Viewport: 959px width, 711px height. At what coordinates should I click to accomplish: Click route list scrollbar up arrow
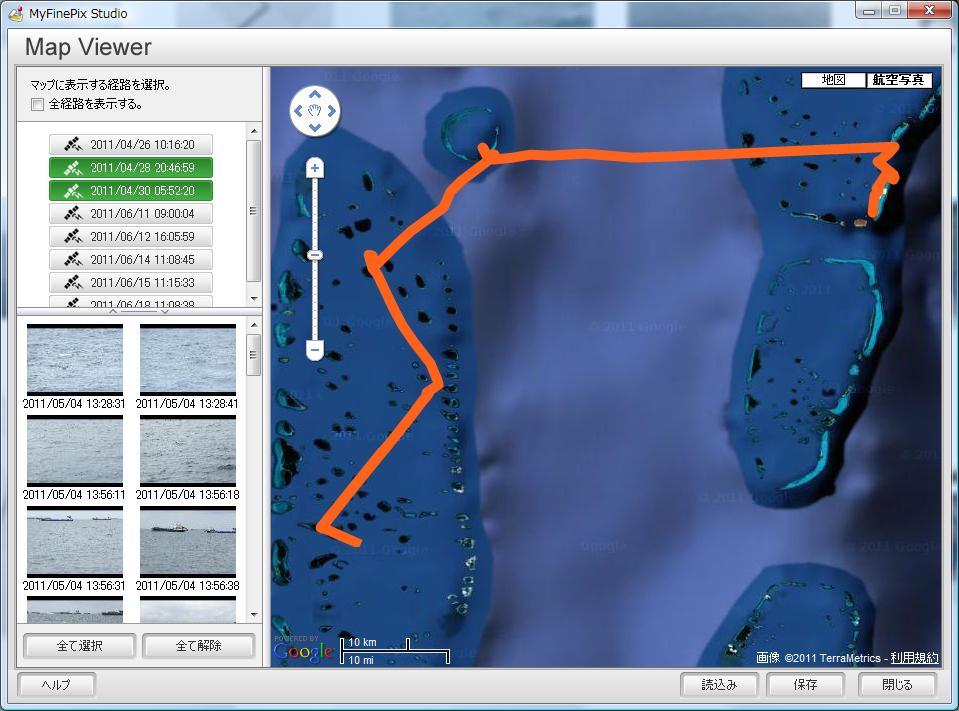coord(254,131)
